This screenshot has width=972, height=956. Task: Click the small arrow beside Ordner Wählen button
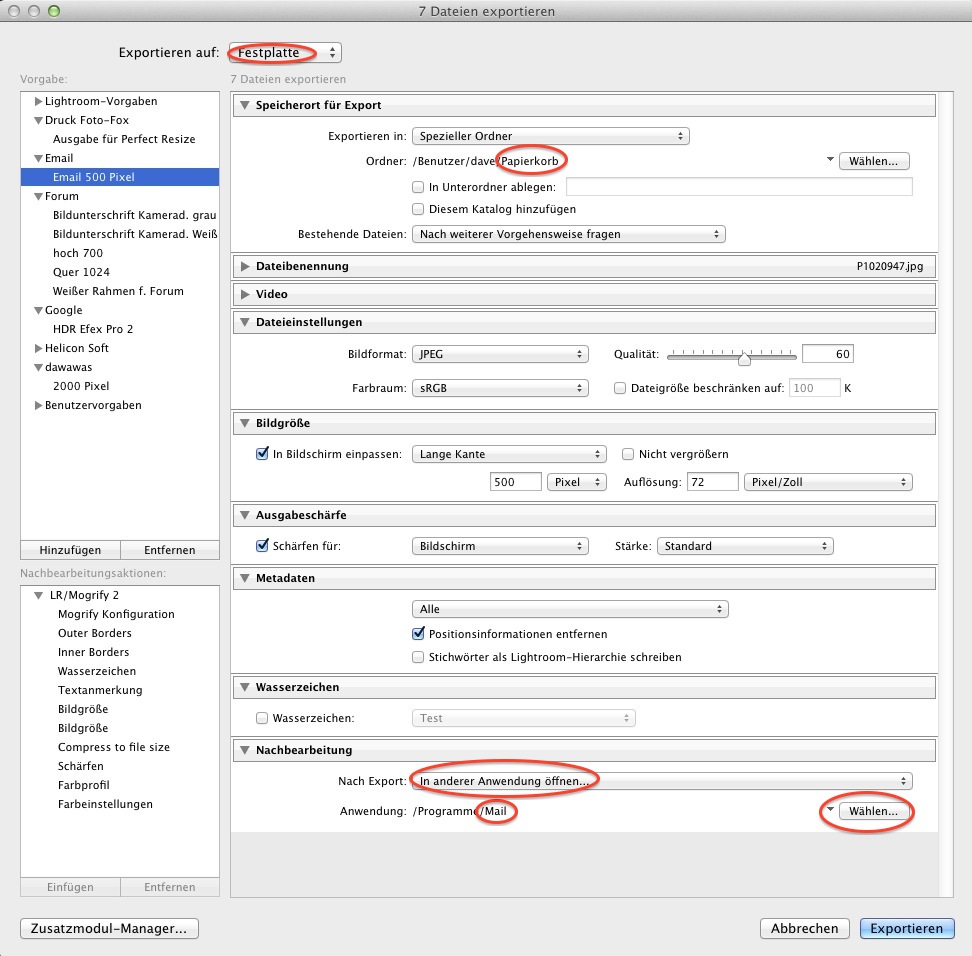click(x=829, y=161)
